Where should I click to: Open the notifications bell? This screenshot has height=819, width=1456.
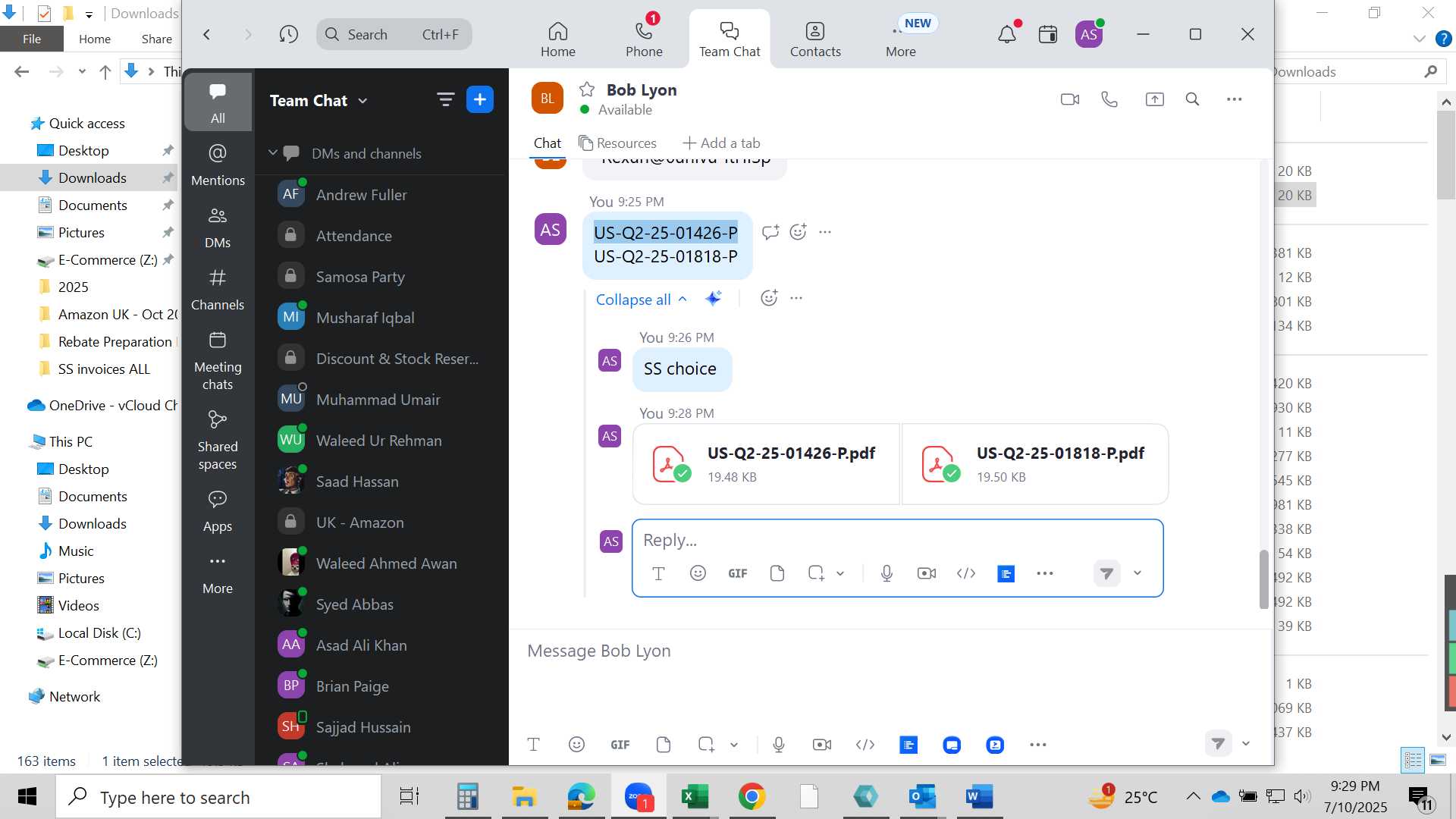pos(1007,34)
